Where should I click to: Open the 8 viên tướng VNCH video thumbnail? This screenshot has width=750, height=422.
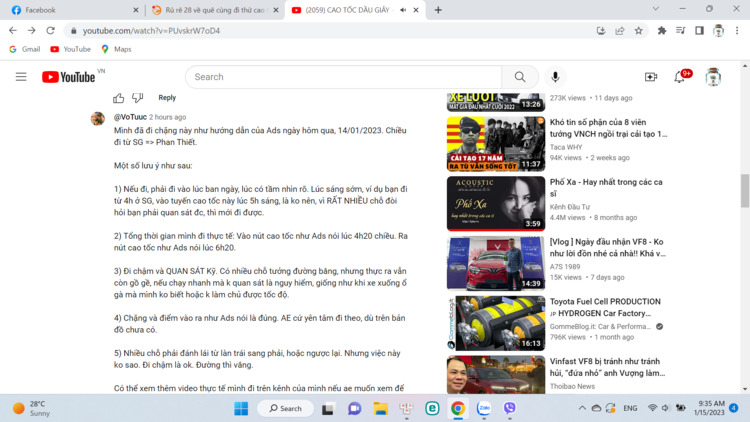point(496,144)
